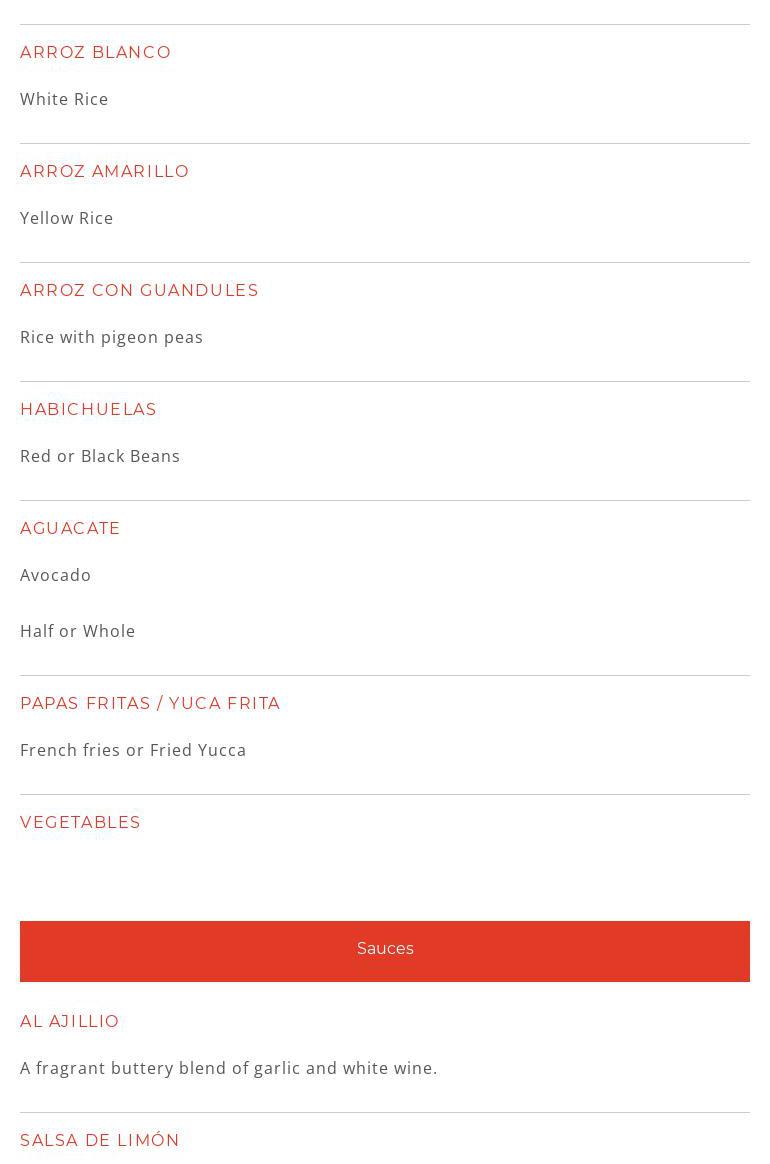Click the Rice with pigeon peas text
Screen dimensions: 770x1164
[x=112, y=337]
